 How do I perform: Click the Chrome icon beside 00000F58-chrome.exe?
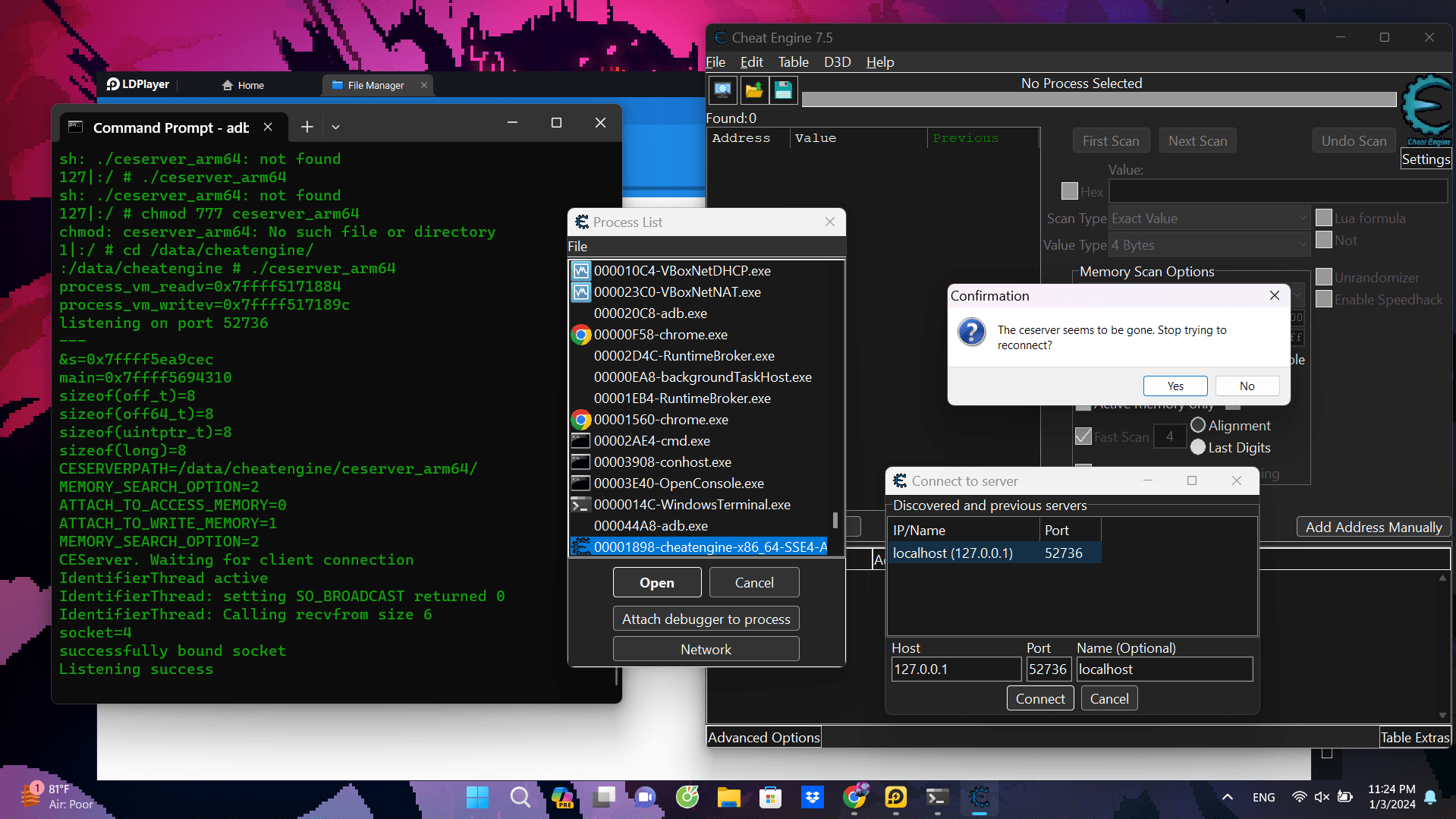pos(580,334)
